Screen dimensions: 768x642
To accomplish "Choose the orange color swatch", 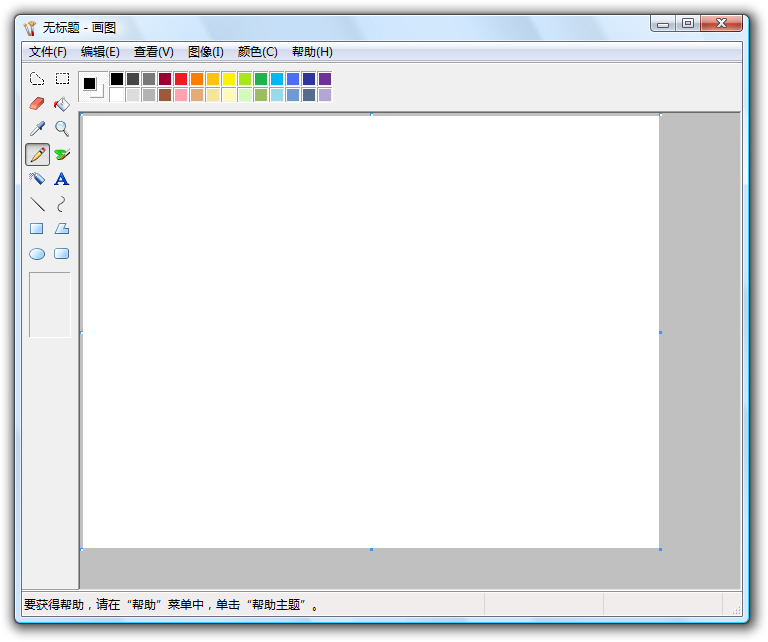I will [x=197, y=79].
